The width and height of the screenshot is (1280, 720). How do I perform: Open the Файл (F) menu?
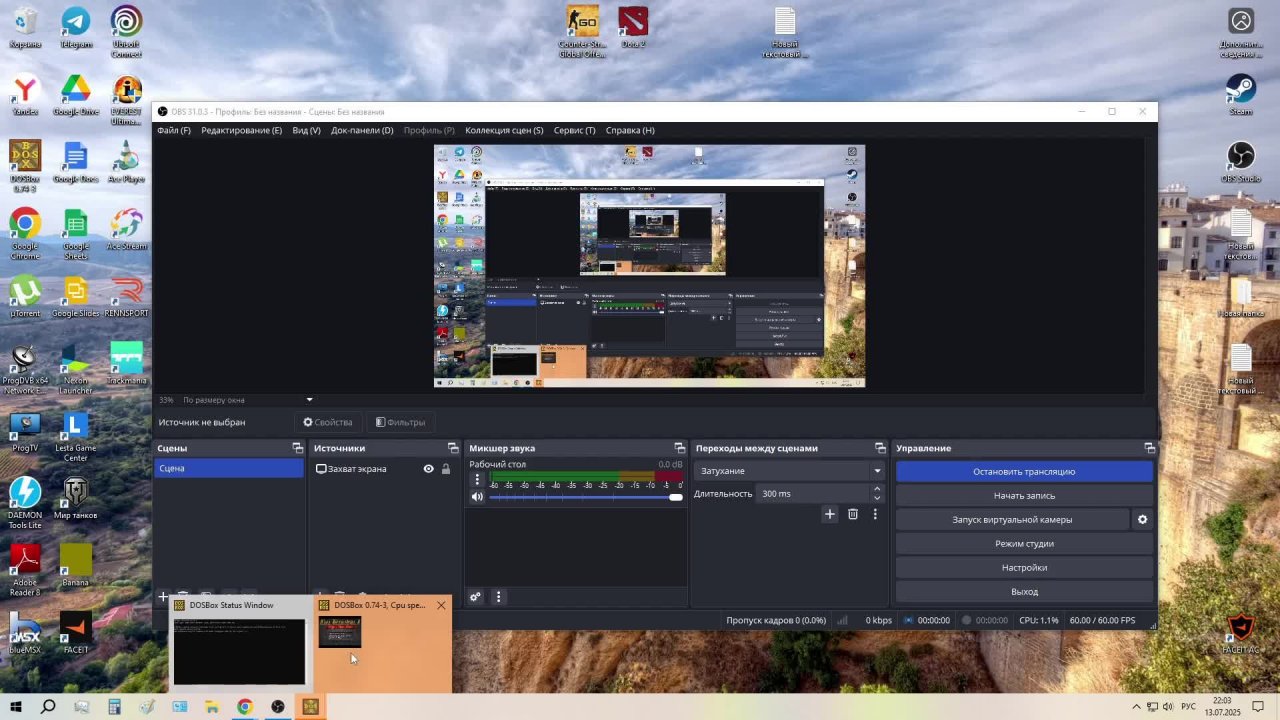click(x=173, y=130)
